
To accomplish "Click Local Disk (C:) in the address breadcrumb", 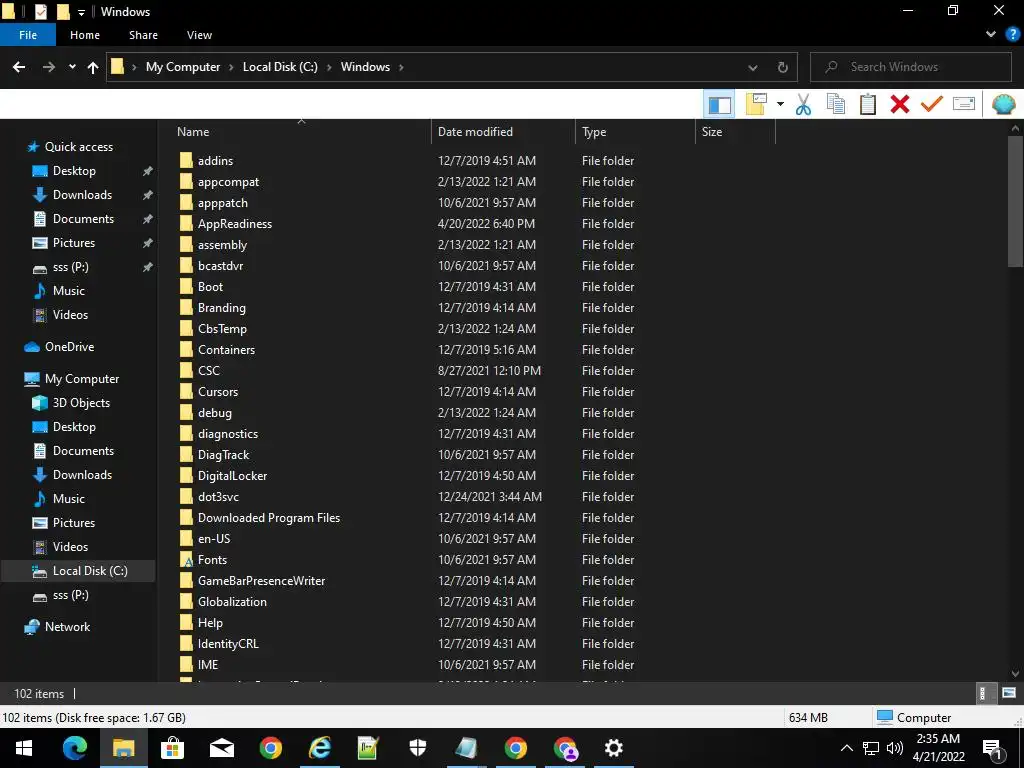I will [280, 67].
